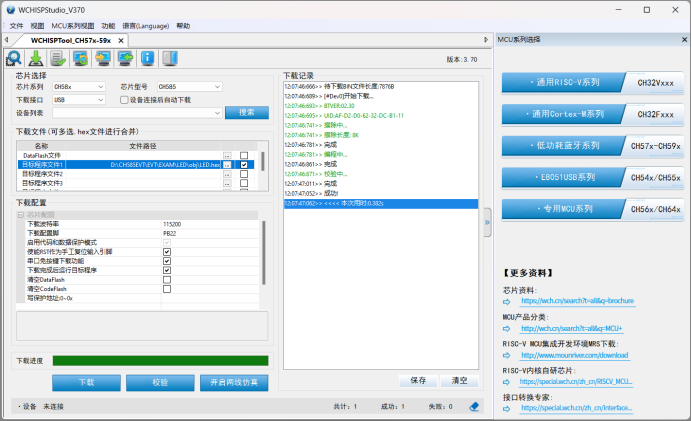Toggle 下载完成后运行目标程序 checkbox
Image resolution: width=692 pixels, height=421 pixels.
167,271
